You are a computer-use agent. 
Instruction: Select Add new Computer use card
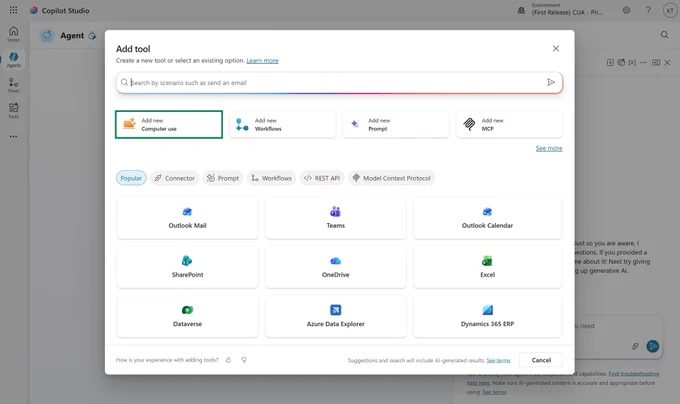169,124
